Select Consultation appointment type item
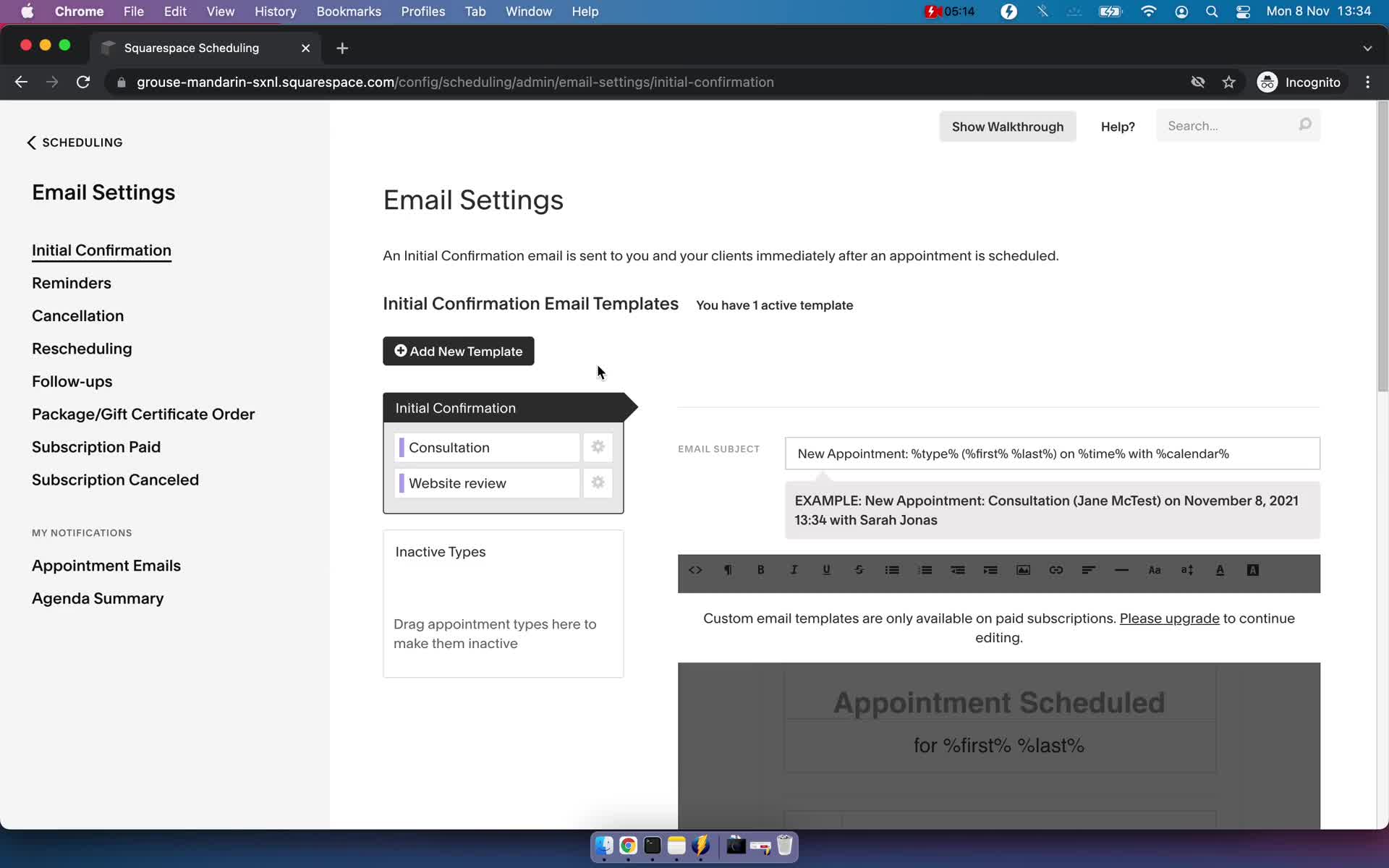 [x=487, y=447]
